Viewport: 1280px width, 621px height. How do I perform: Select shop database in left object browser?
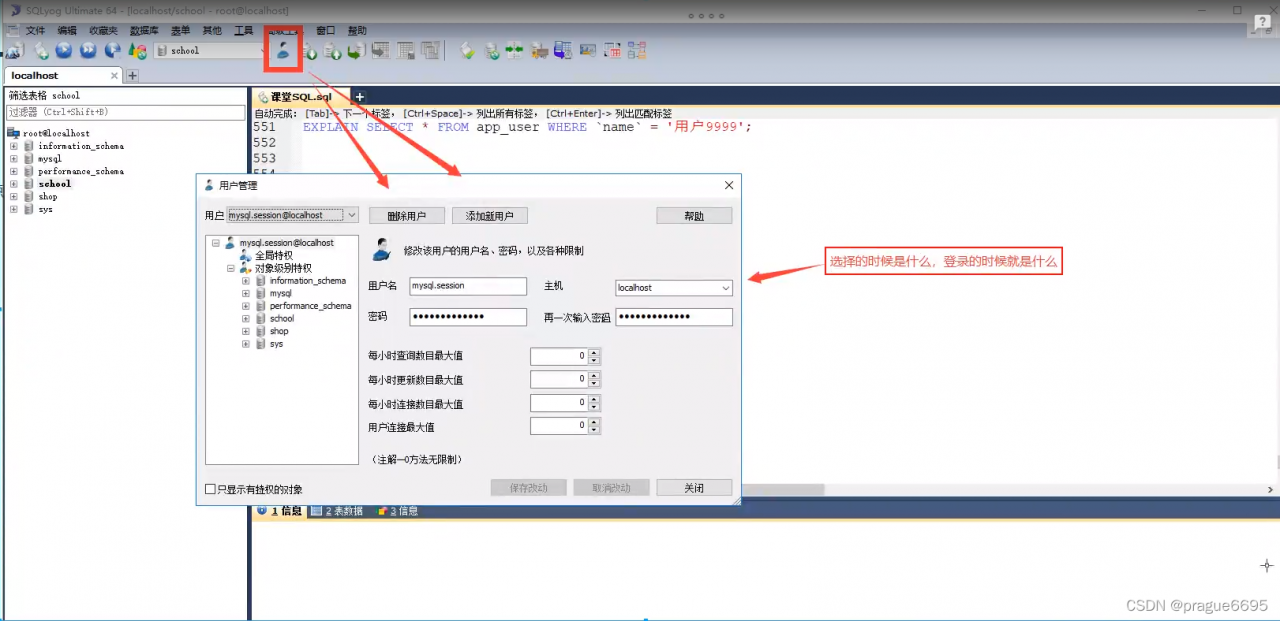[x=48, y=197]
